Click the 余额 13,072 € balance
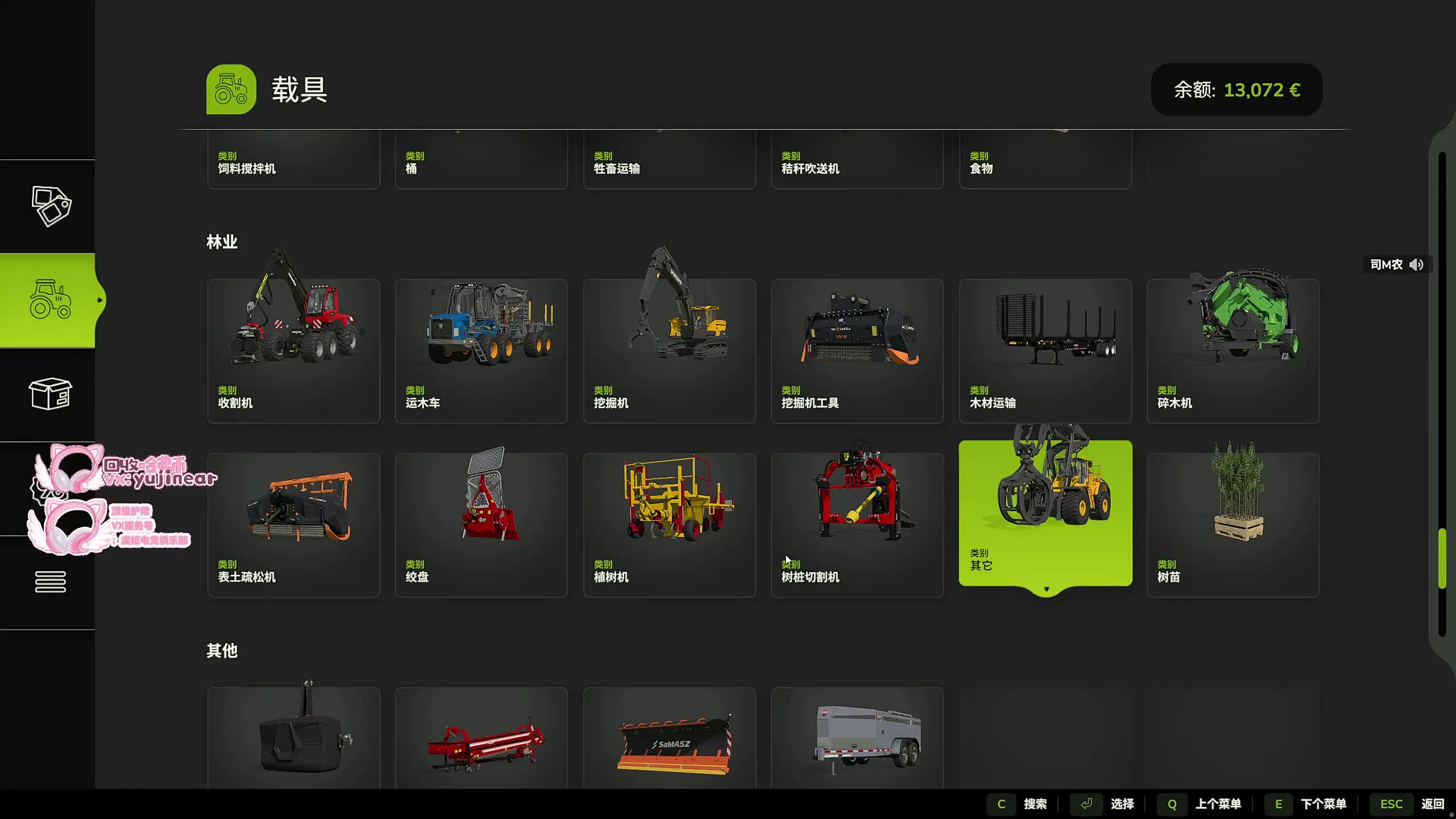This screenshot has width=1456, height=819. click(1236, 90)
